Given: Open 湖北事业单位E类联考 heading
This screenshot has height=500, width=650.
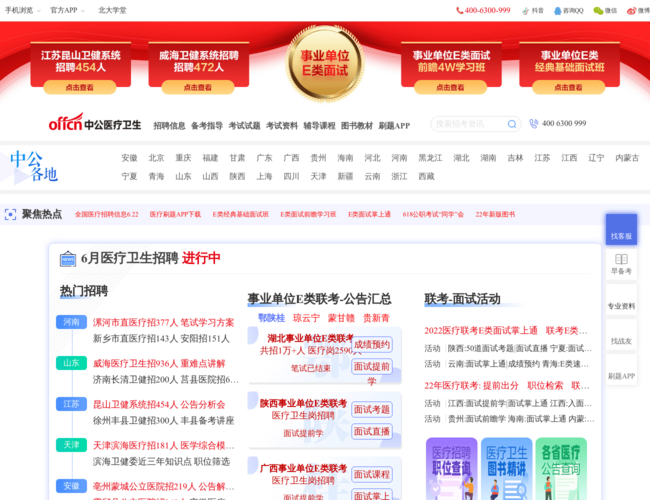Looking at the screenshot, I should tap(310, 338).
